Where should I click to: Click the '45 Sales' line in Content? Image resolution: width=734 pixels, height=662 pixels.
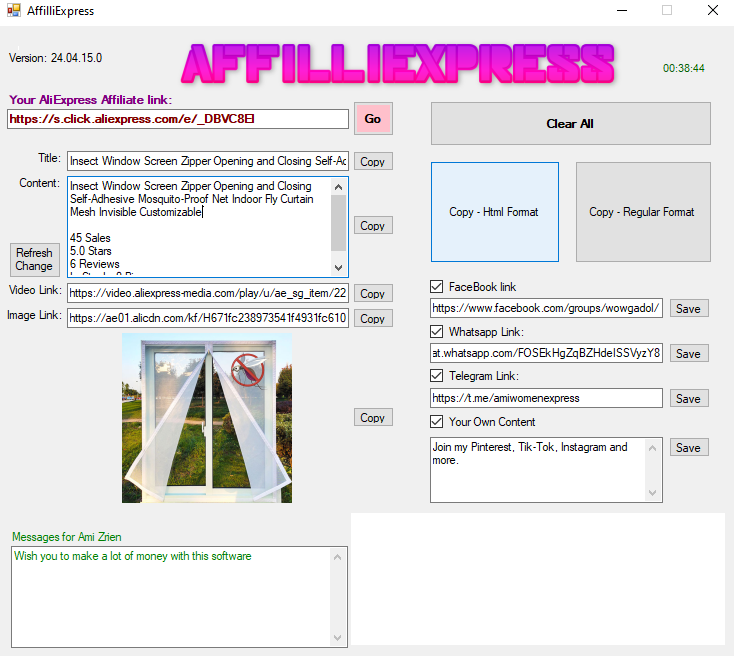90,238
